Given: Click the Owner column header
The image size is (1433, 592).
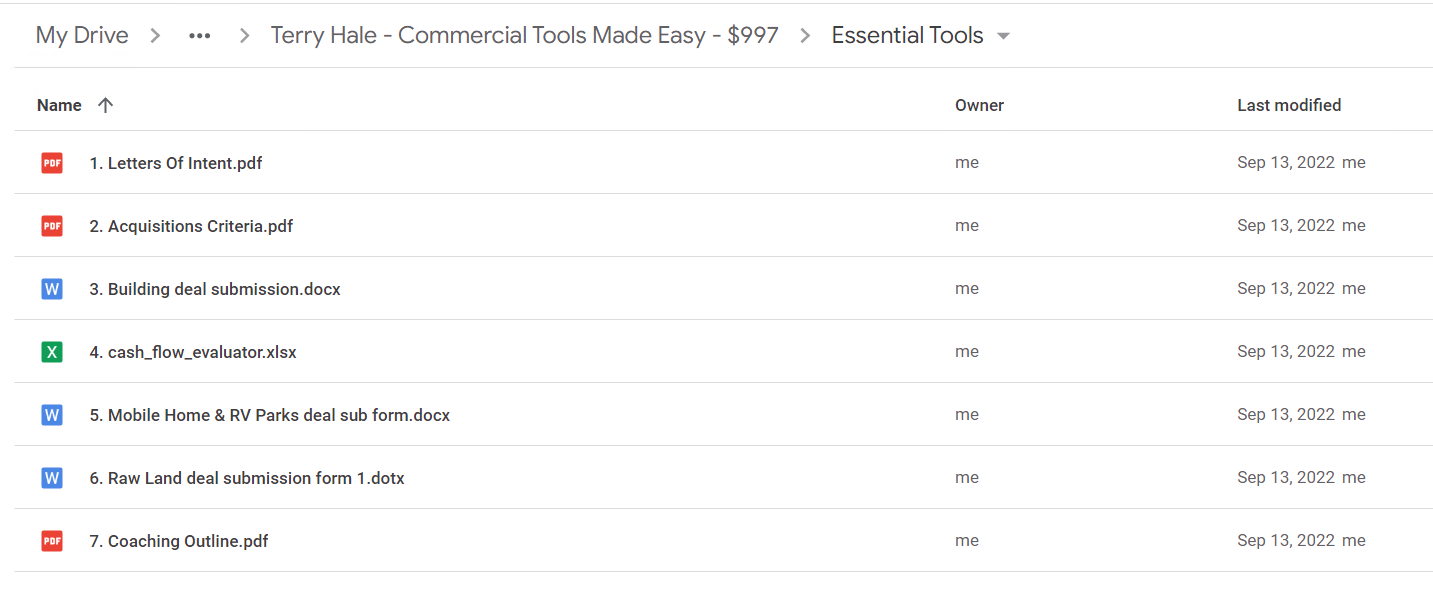Looking at the screenshot, I should tap(979, 105).
